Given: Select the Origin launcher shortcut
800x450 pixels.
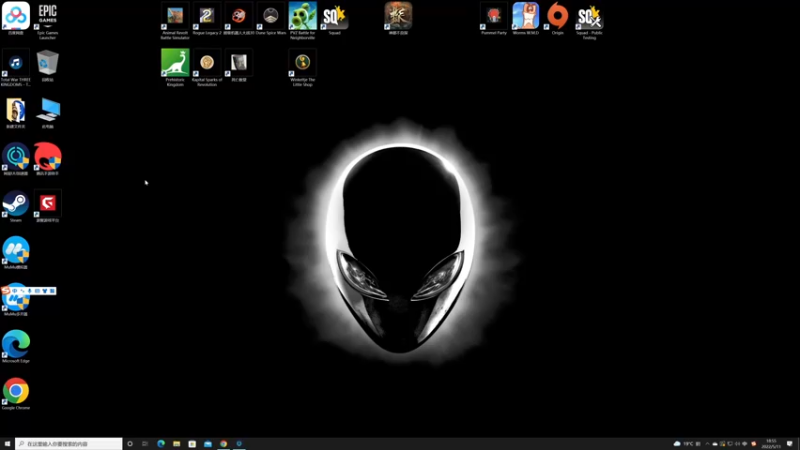Looking at the screenshot, I should pos(558,18).
